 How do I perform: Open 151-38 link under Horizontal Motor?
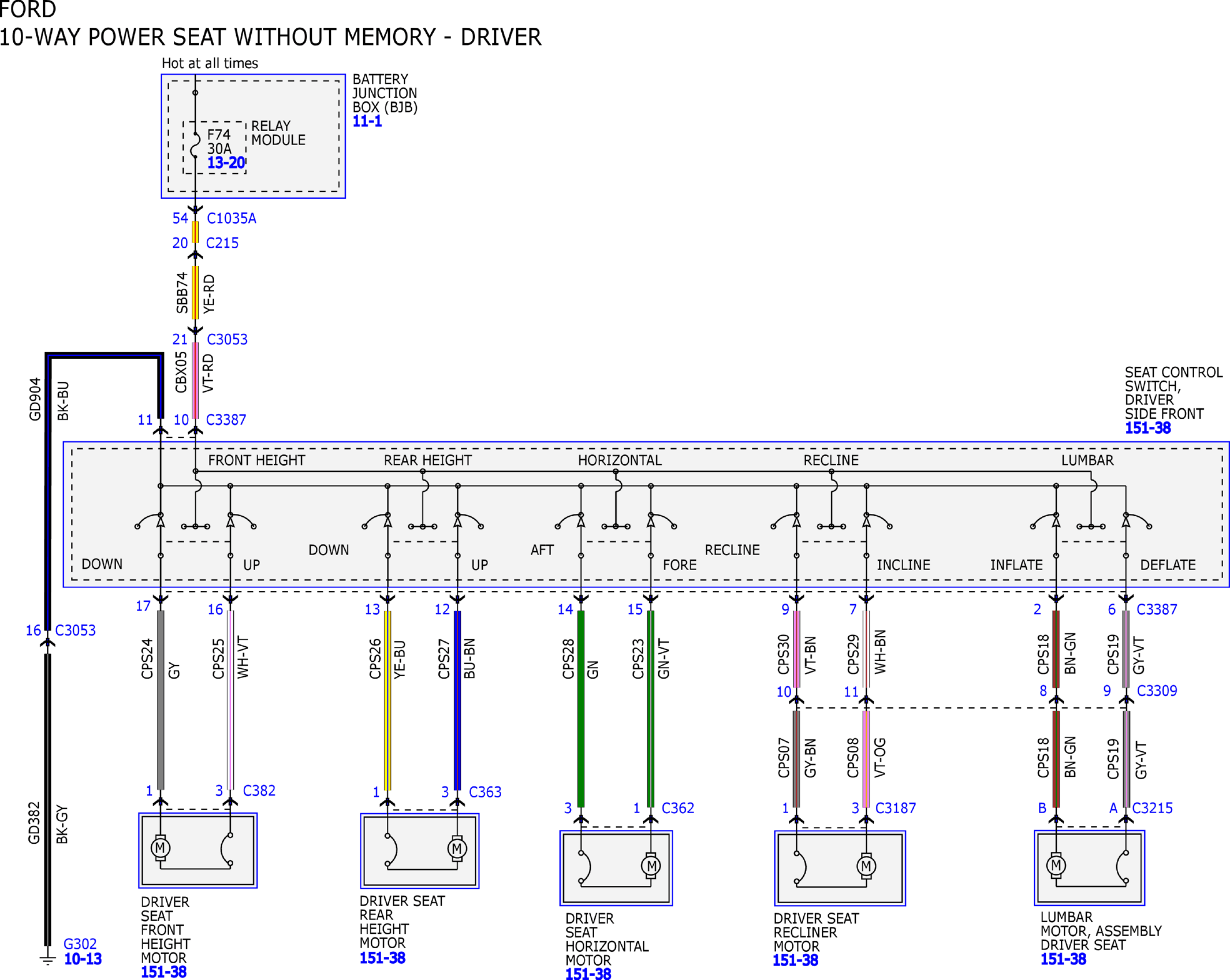pos(588,974)
